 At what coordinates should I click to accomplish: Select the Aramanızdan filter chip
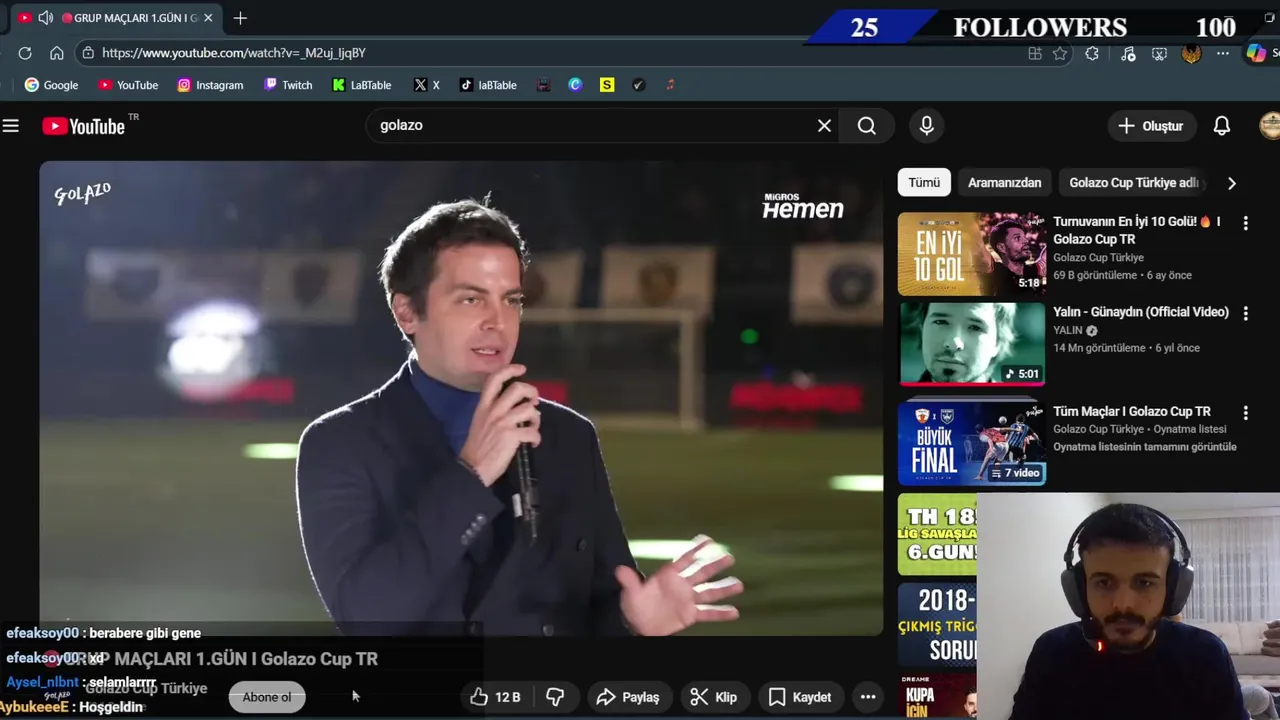pyautogui.click(x=1004, y=183)
